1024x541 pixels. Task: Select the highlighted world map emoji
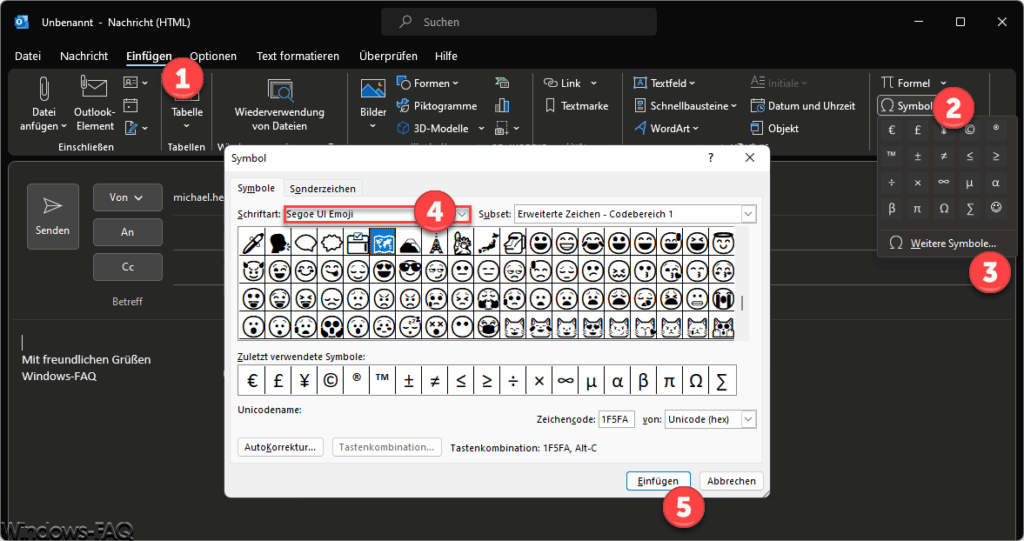point(383,242)
